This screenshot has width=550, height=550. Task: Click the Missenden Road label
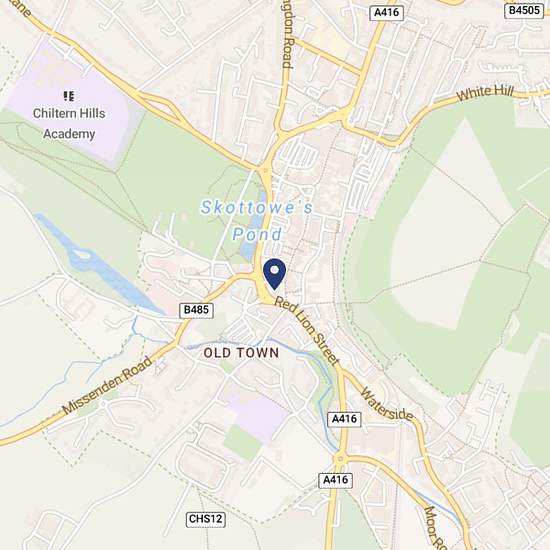click(107, 385)
